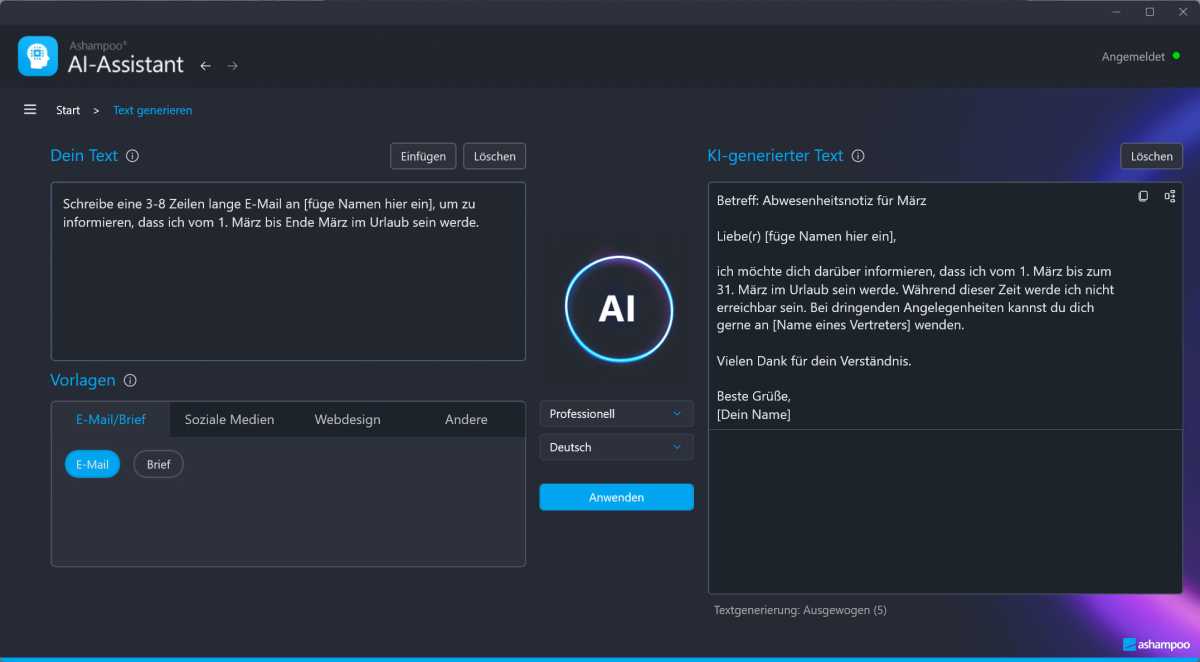Select the E-Mail template pill
This screenshot has height=662, width=1200.
click(92, 464)
